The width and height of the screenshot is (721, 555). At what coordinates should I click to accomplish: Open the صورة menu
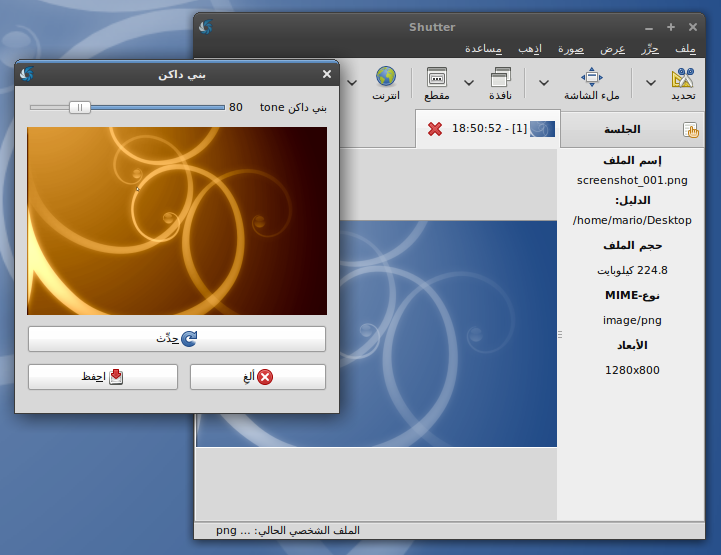pyautogui.click(x=572, y=49)
